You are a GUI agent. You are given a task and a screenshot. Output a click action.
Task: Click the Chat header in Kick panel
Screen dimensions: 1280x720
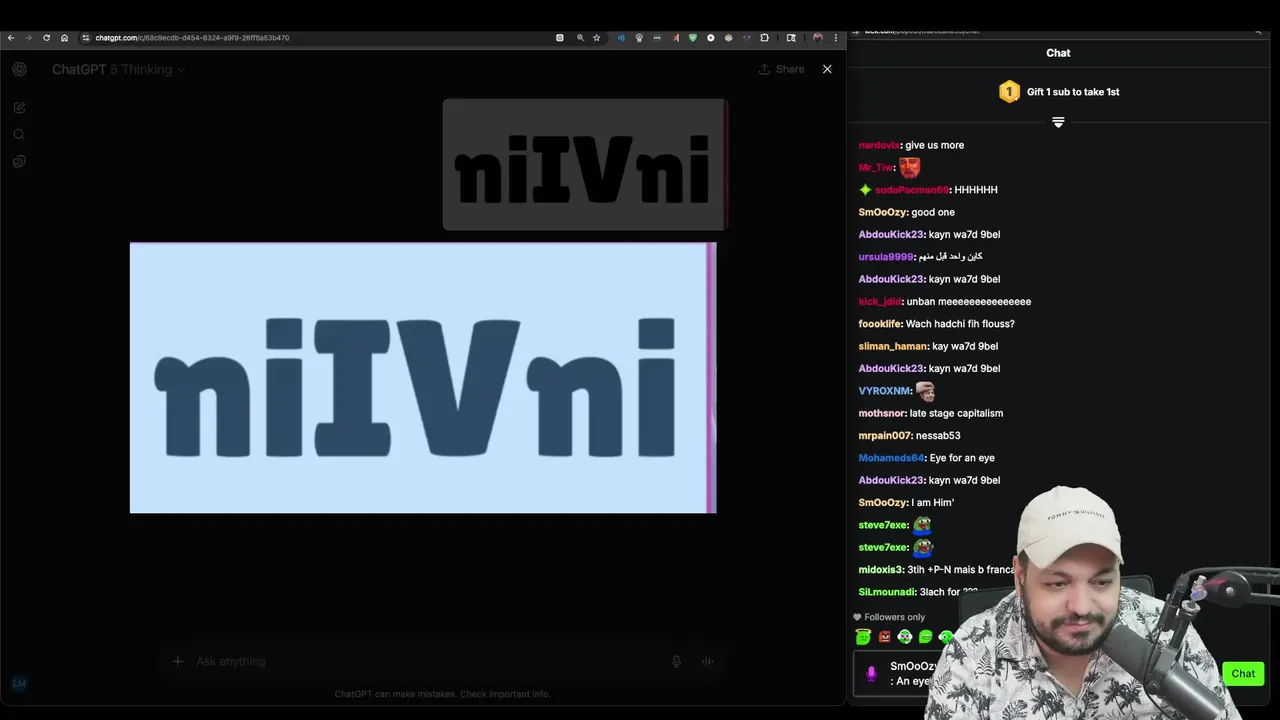tap(1058, 53)
